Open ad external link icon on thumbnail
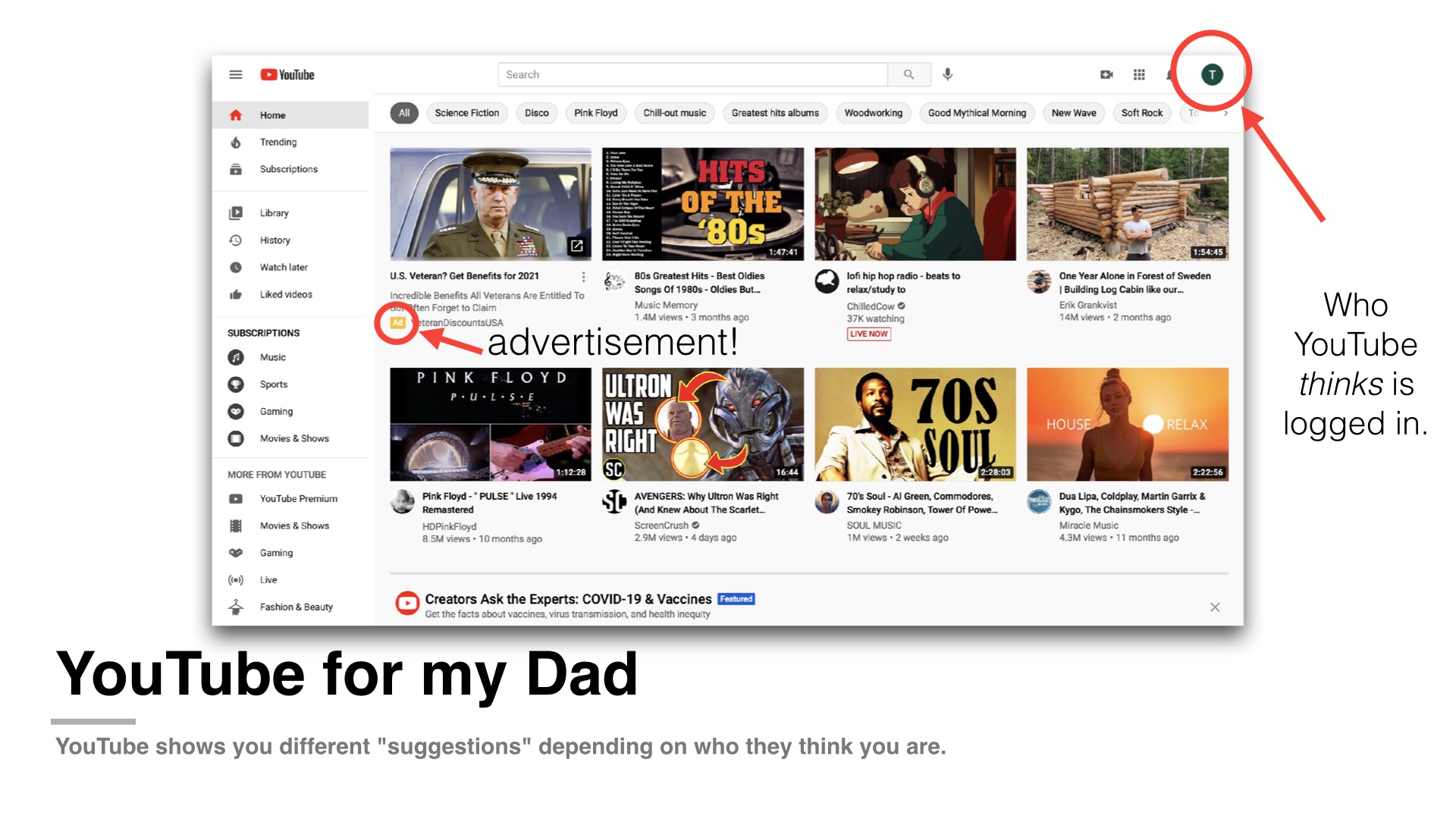The width and height of the screenshot is (1456, 819). 576,246
